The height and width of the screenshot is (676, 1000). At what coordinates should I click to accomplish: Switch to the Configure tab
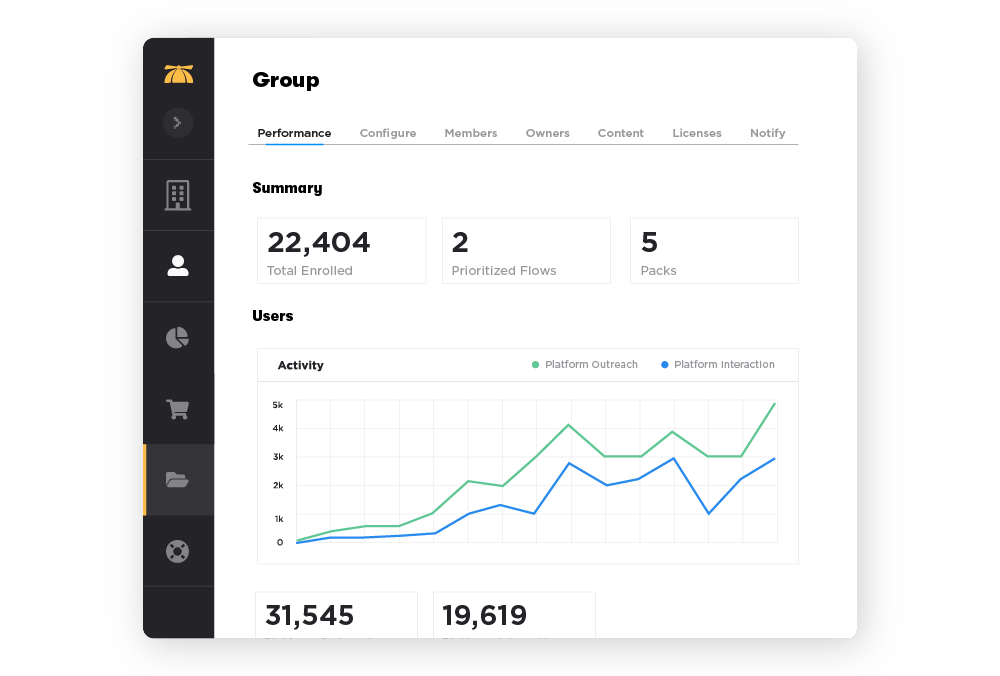[x=388, y=133]
